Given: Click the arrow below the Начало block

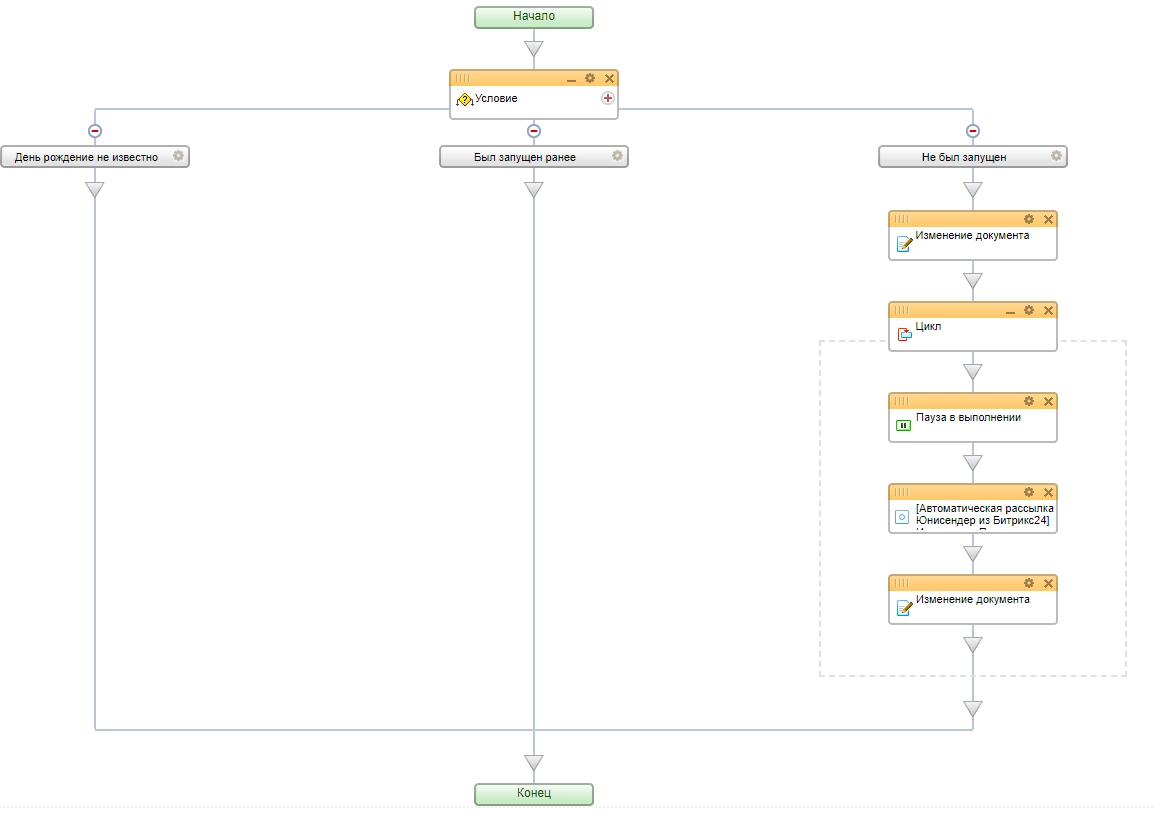Looking at the screenshot, I should pyautogui.click(x=534, y=48).
